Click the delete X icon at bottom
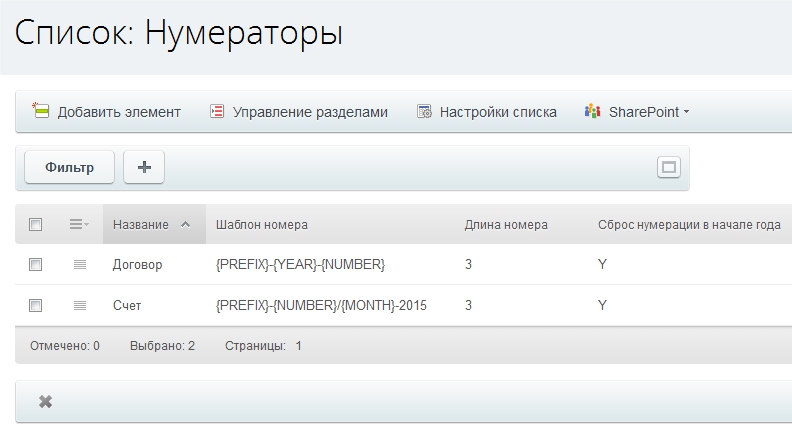The width and height of the screenshot is (792, 433). pos(45,402)
